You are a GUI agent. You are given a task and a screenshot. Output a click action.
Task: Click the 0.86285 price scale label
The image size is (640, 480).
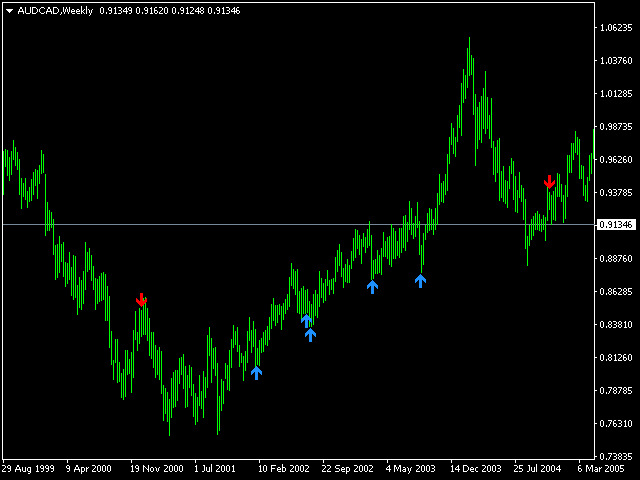tap(616, 292)
